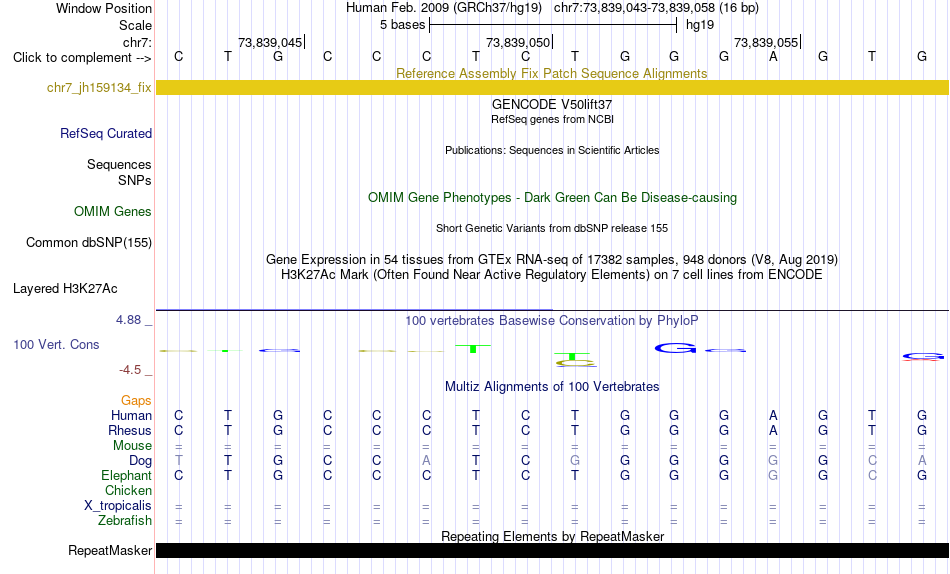Click the Rhesus species row label
This screenshot has height=574, width=950.
(130, 430)
